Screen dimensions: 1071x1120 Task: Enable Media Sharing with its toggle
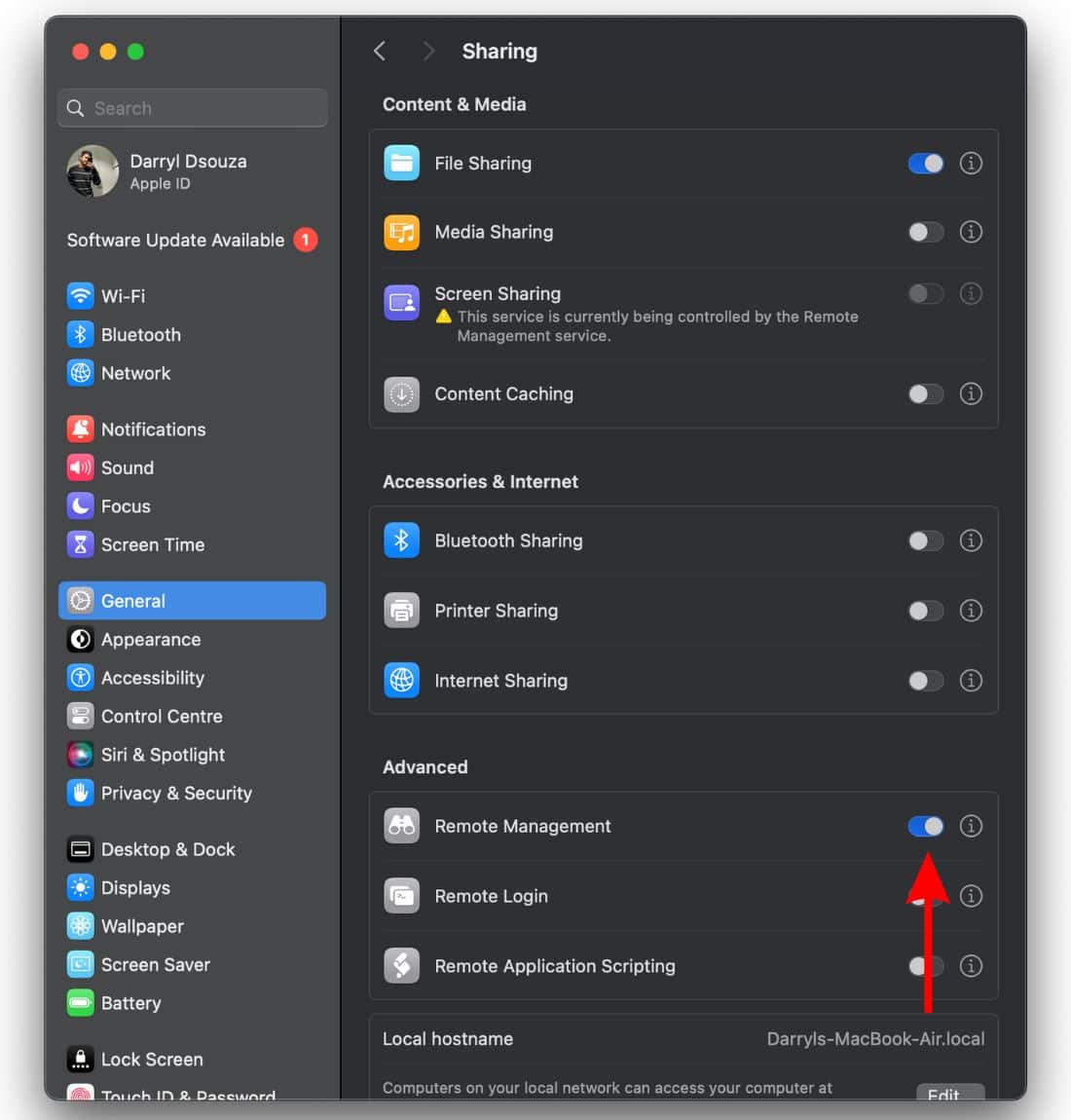[x=925, y=232]
